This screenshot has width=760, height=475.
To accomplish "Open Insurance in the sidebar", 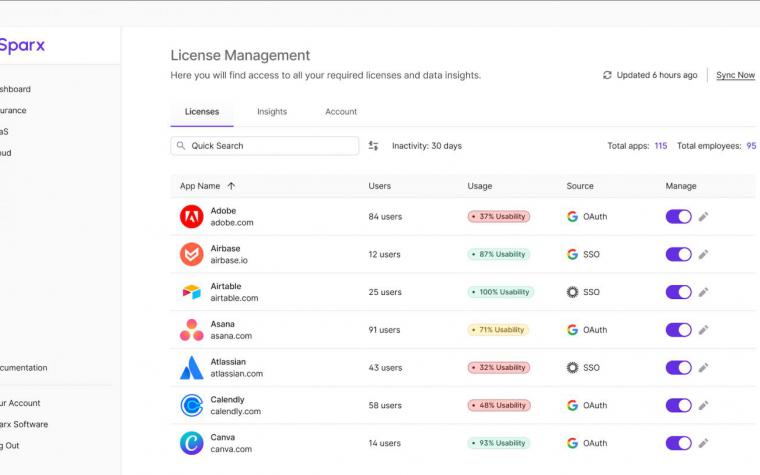I will click(x=13, y=111).
